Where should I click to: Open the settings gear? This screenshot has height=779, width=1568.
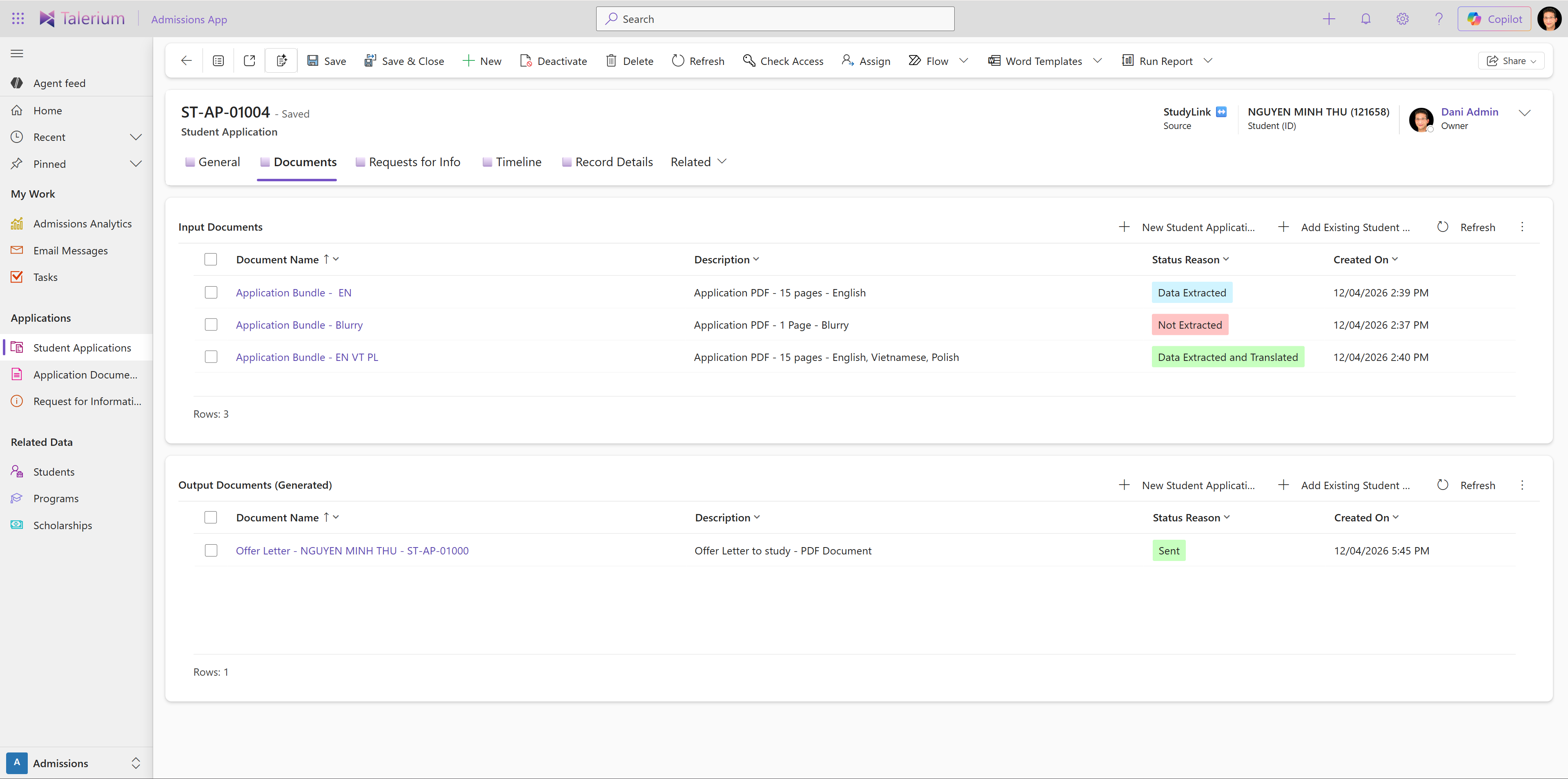(1403, 19)
